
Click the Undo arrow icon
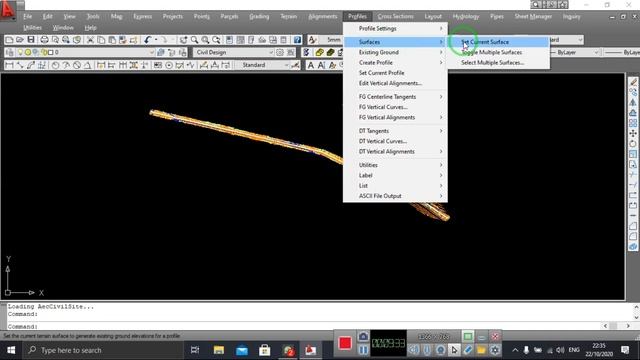(x=147, y=40)
